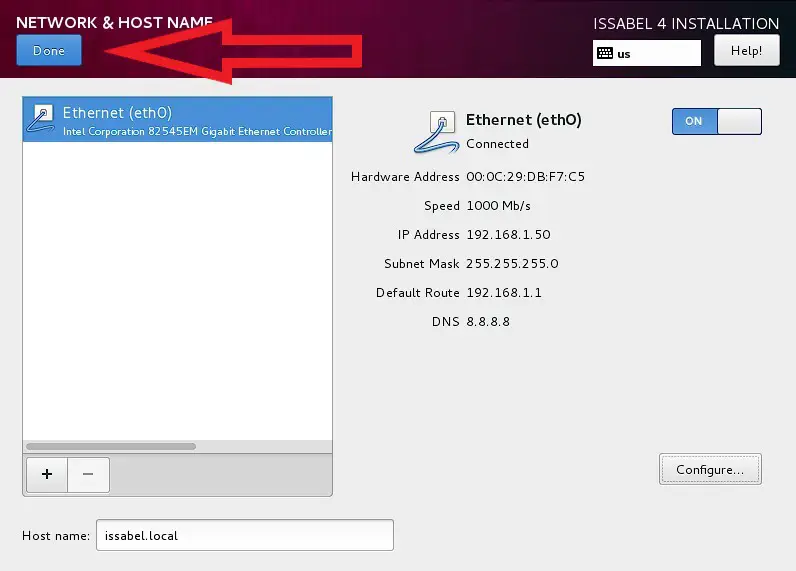
Task: Click the keyboard icon beside us
Action: pos(605,53)
